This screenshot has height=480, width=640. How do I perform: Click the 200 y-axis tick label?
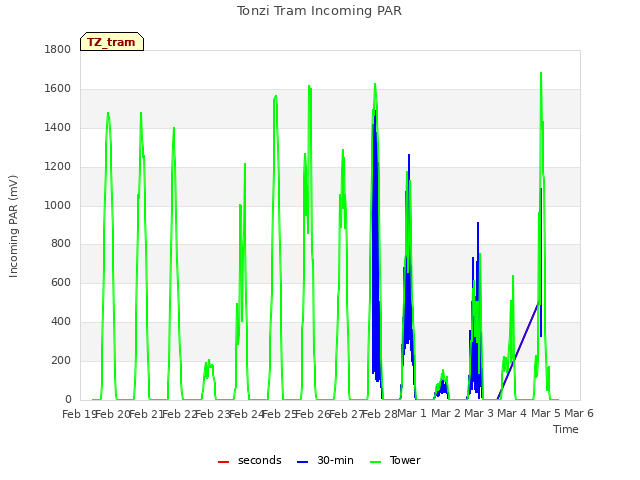pyautogui.click(x=61, y=360)
